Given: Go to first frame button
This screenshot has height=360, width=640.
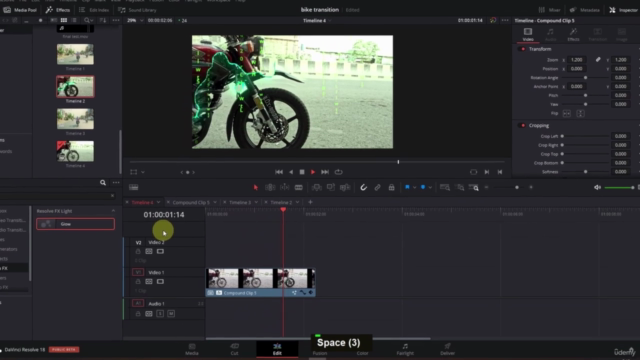Looking at the screenshot, I should 279,172.
